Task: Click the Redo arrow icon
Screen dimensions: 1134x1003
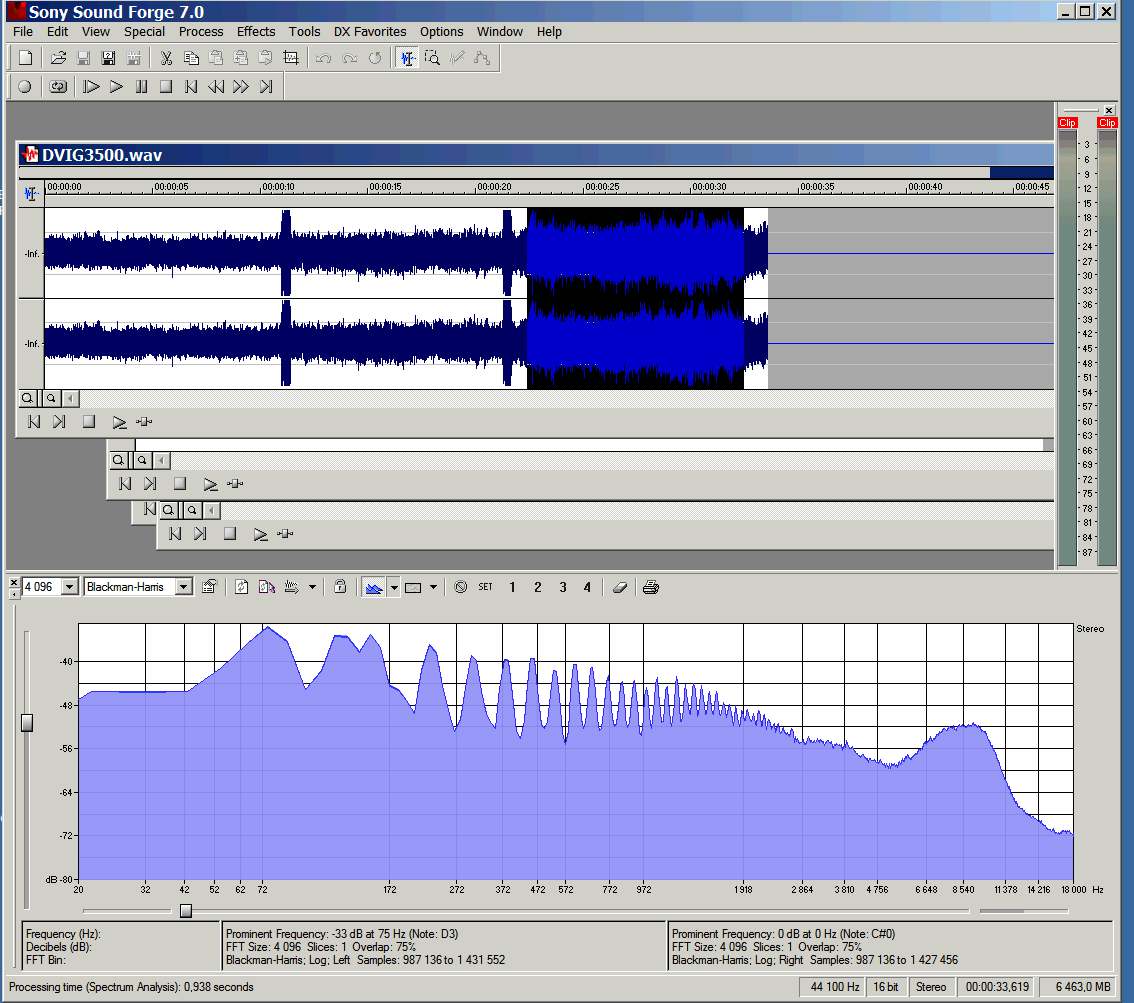Action: (x=349, y=58)
